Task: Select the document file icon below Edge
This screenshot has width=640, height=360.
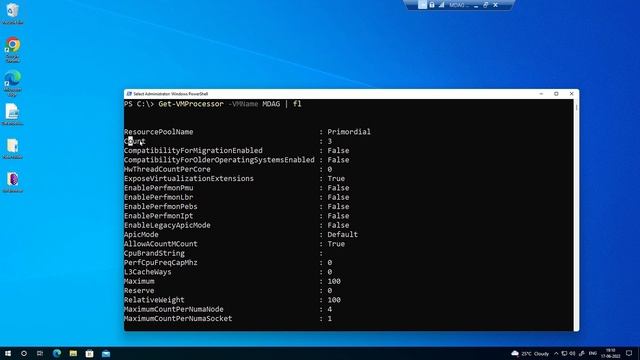Action: coord(13,114)
